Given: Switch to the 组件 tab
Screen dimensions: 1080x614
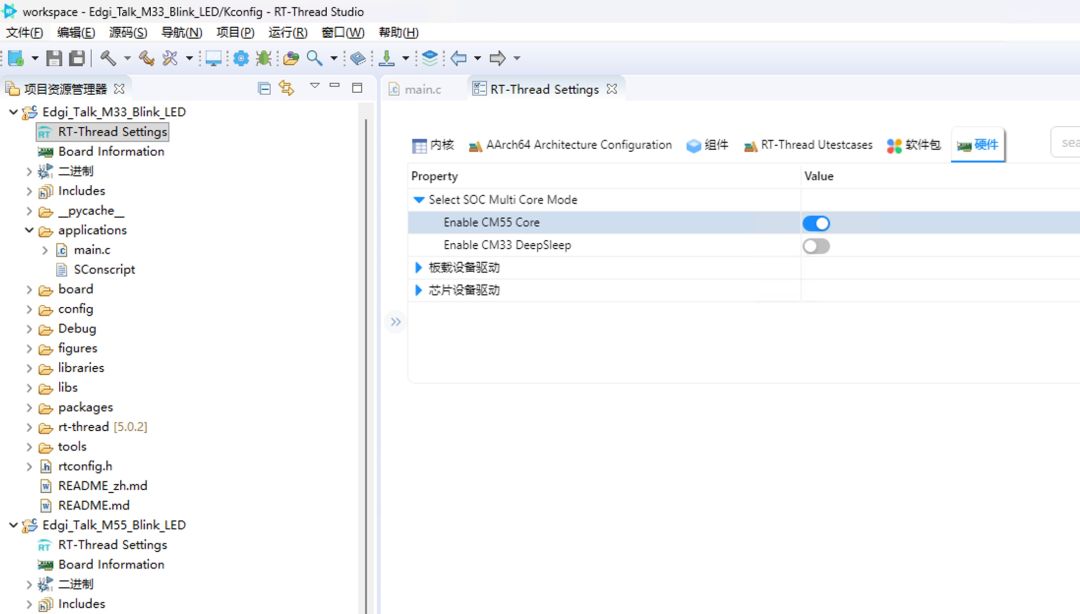Looking at the screenshot, I should pos(708,145).
